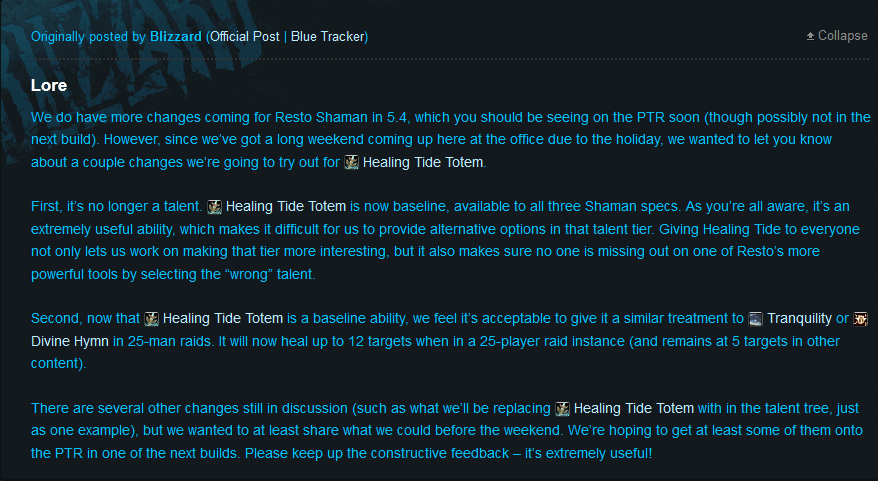This screenshot has height=481, width=878.
Task: Open the Blizzard poster link
Action: (x=175, y=36)
